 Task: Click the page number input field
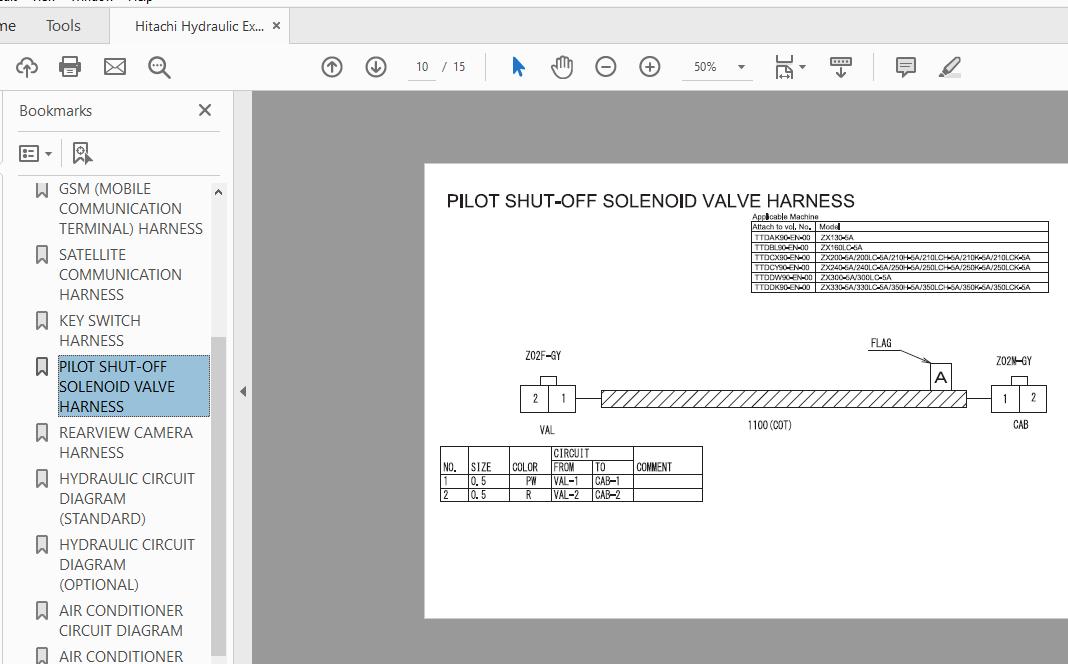(x=422, y=67)
